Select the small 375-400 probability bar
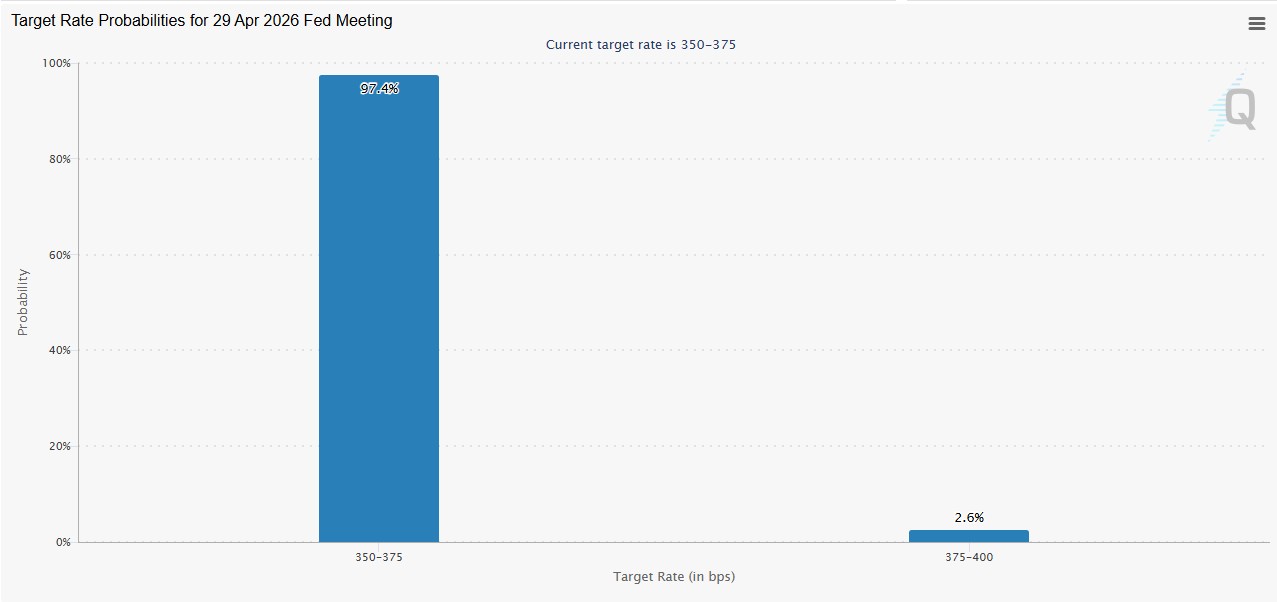The width and height of the screenshot is (1277, 602). click(x=968, y=536)
